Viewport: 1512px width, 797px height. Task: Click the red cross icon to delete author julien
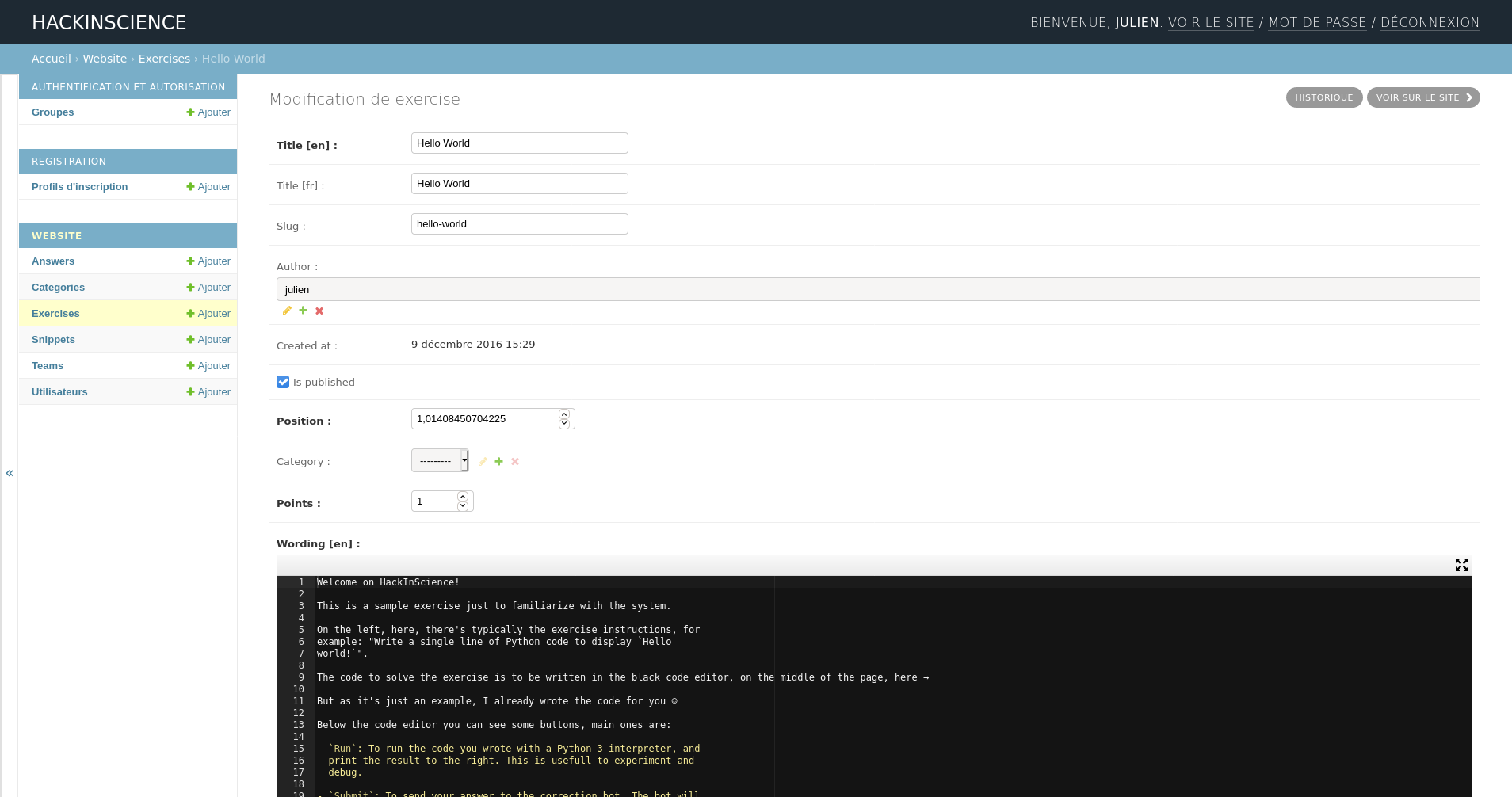coord(319,311)
